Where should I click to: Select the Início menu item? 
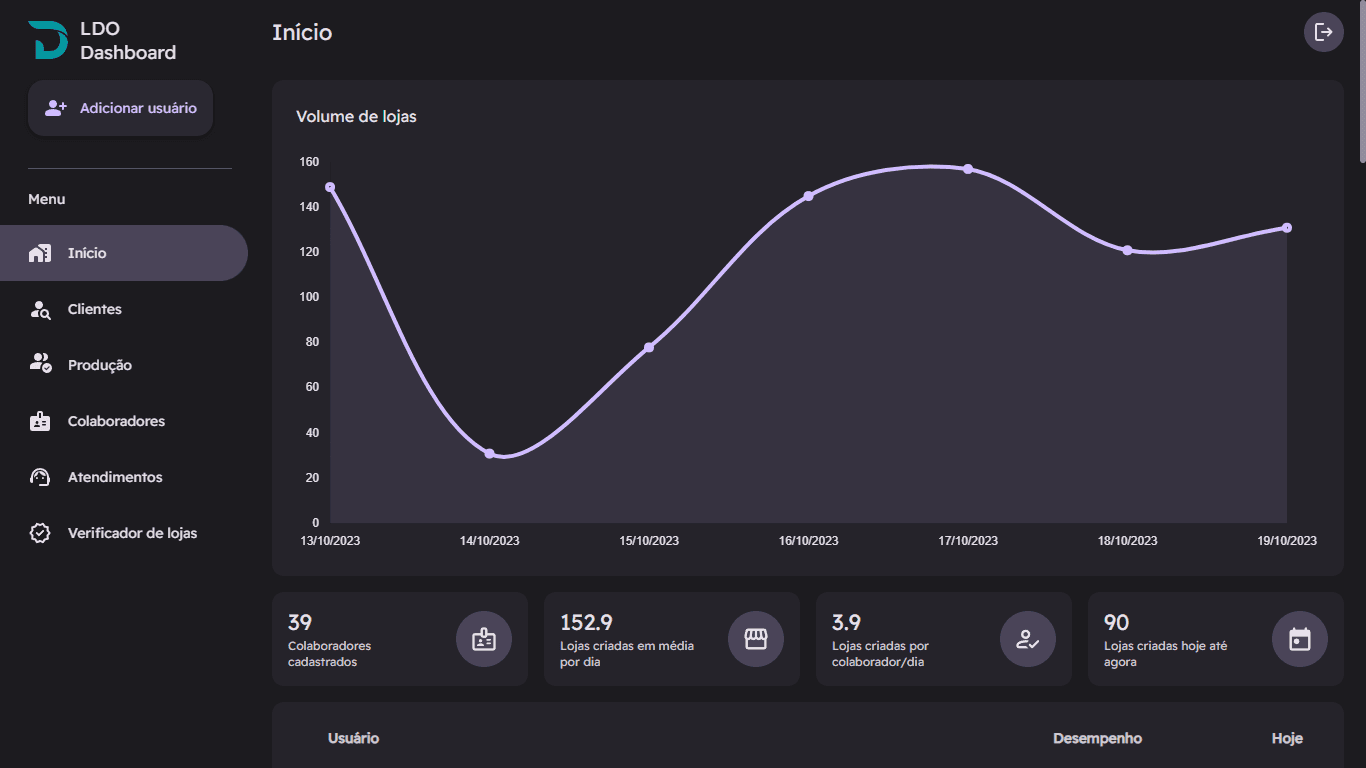(87, 253)
